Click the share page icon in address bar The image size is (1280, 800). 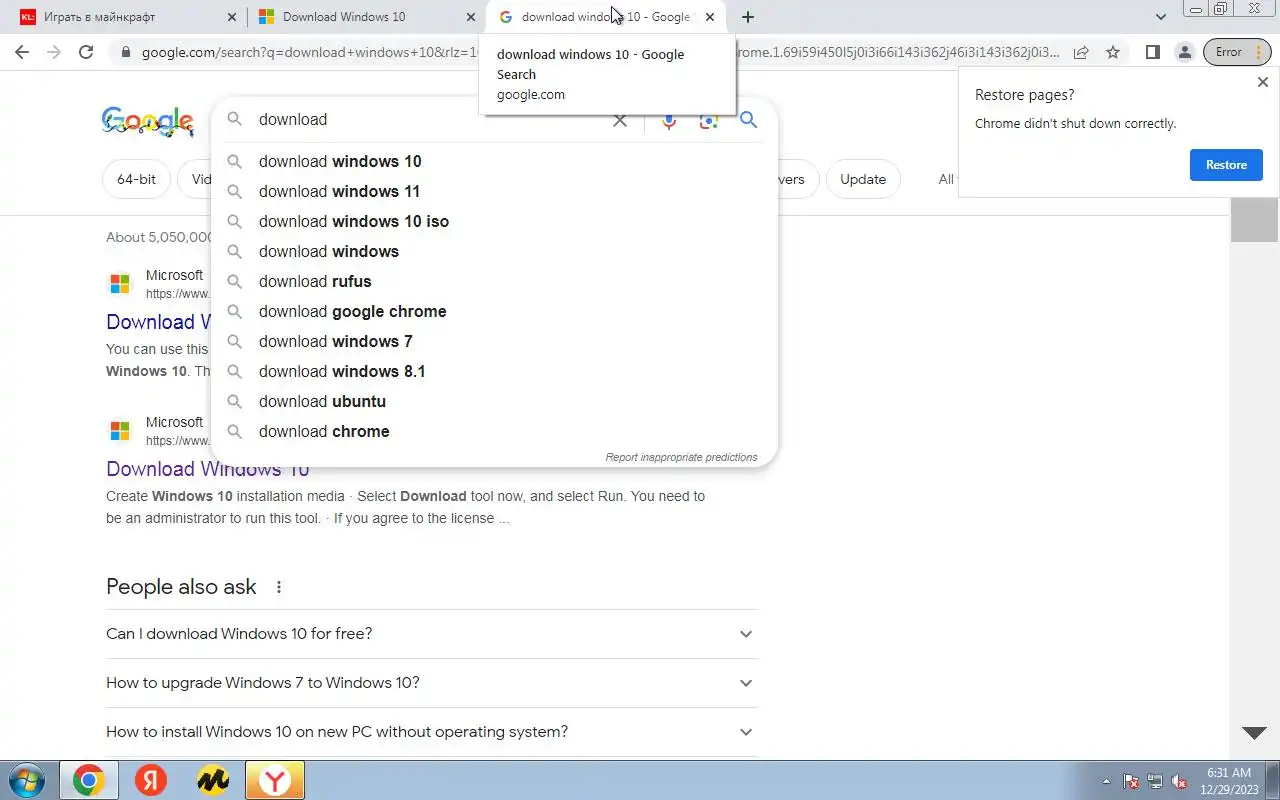[x=1081, y=52]
